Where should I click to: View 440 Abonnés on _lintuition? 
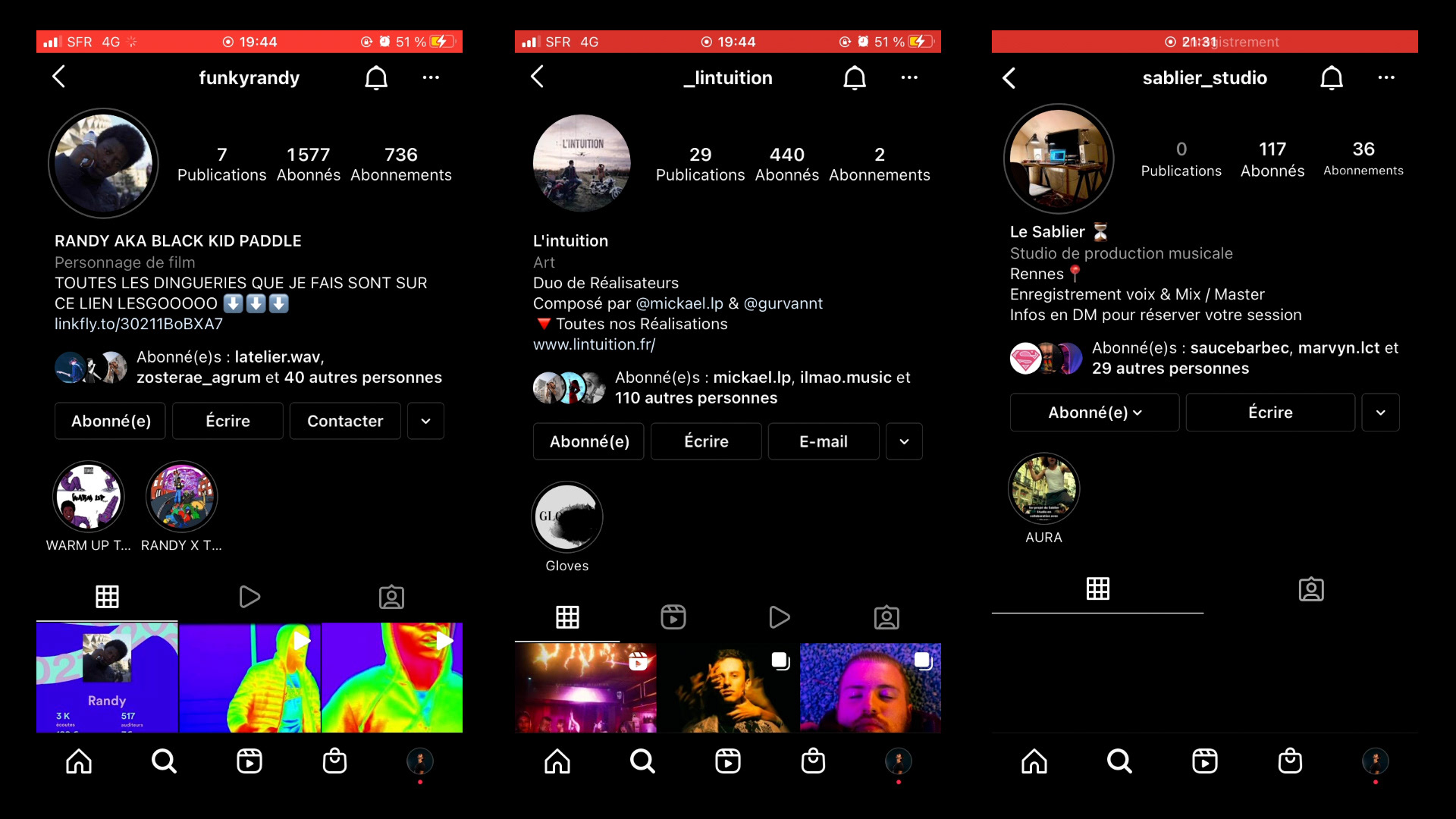pyautogui.click(x=787, y=164)
